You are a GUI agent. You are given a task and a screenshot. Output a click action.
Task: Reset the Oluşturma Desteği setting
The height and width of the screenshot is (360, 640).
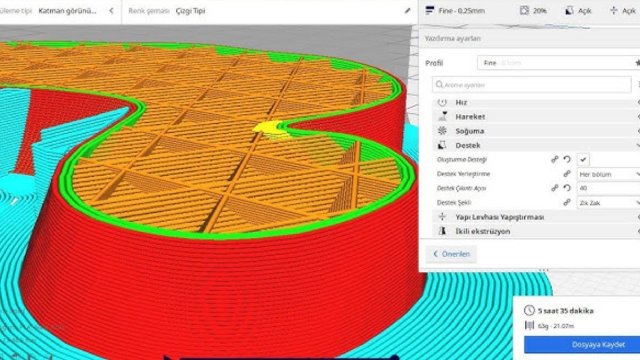(x=567, y=160)
